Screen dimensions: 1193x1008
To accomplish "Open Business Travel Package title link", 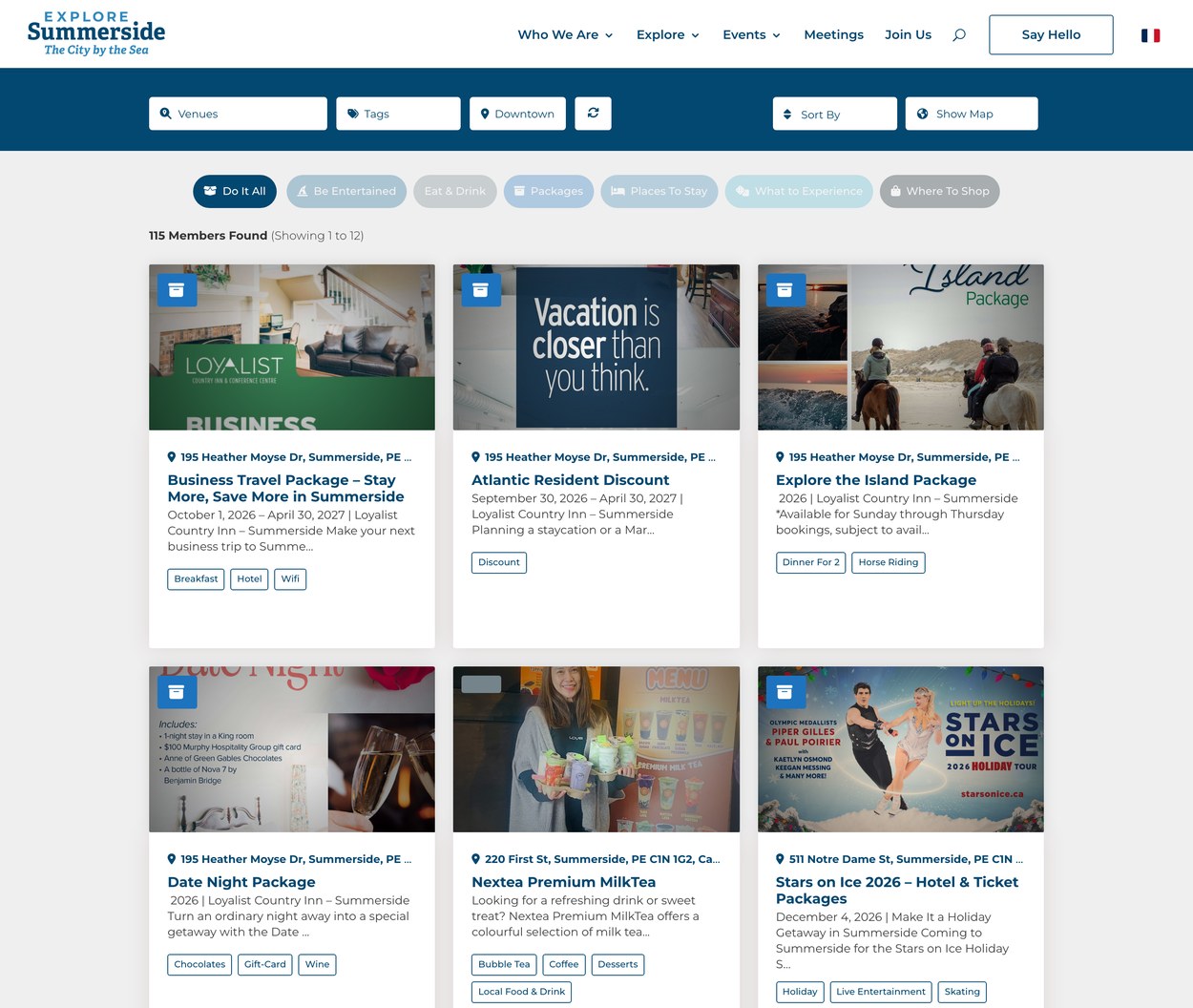I will pos(285,488).
